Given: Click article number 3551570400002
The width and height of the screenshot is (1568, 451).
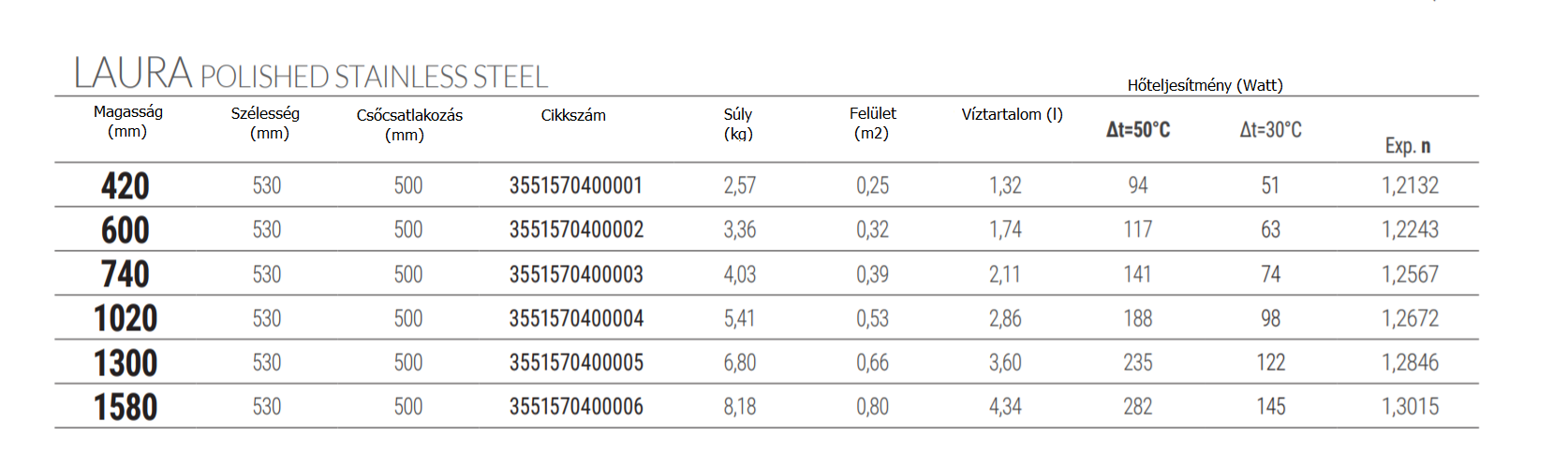Looking at the screenshot, I should [x=576, y=229].
